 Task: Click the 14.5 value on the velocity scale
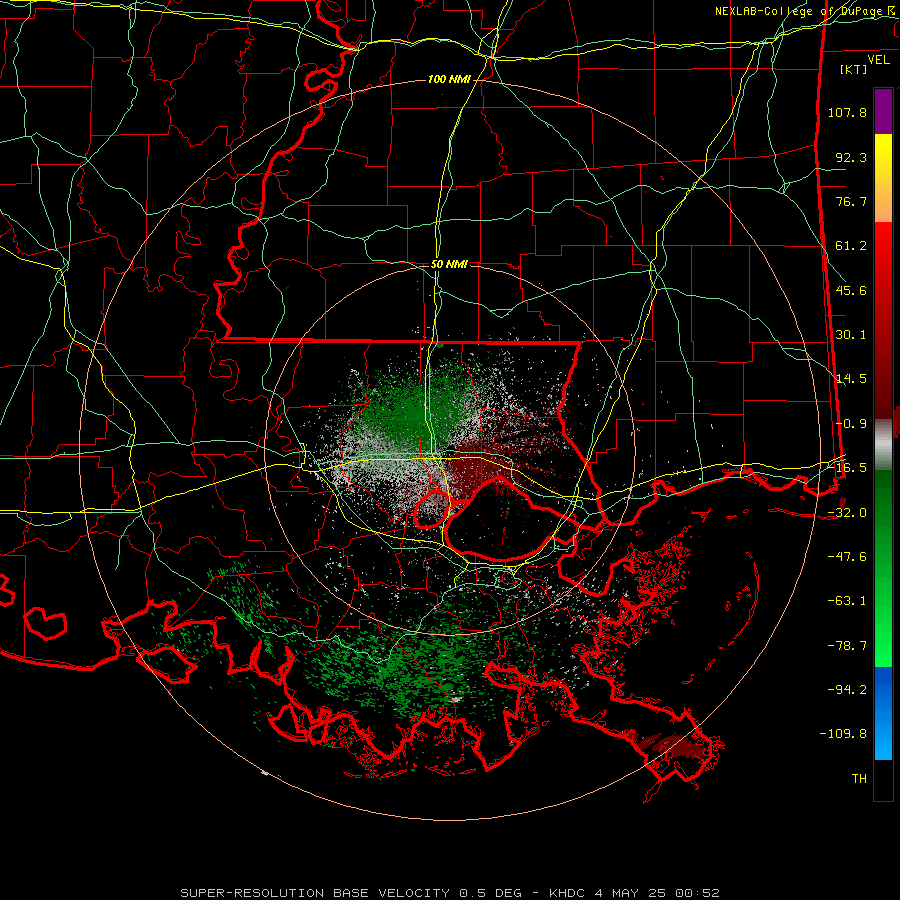pyautogui.click(x=851, y=379)
